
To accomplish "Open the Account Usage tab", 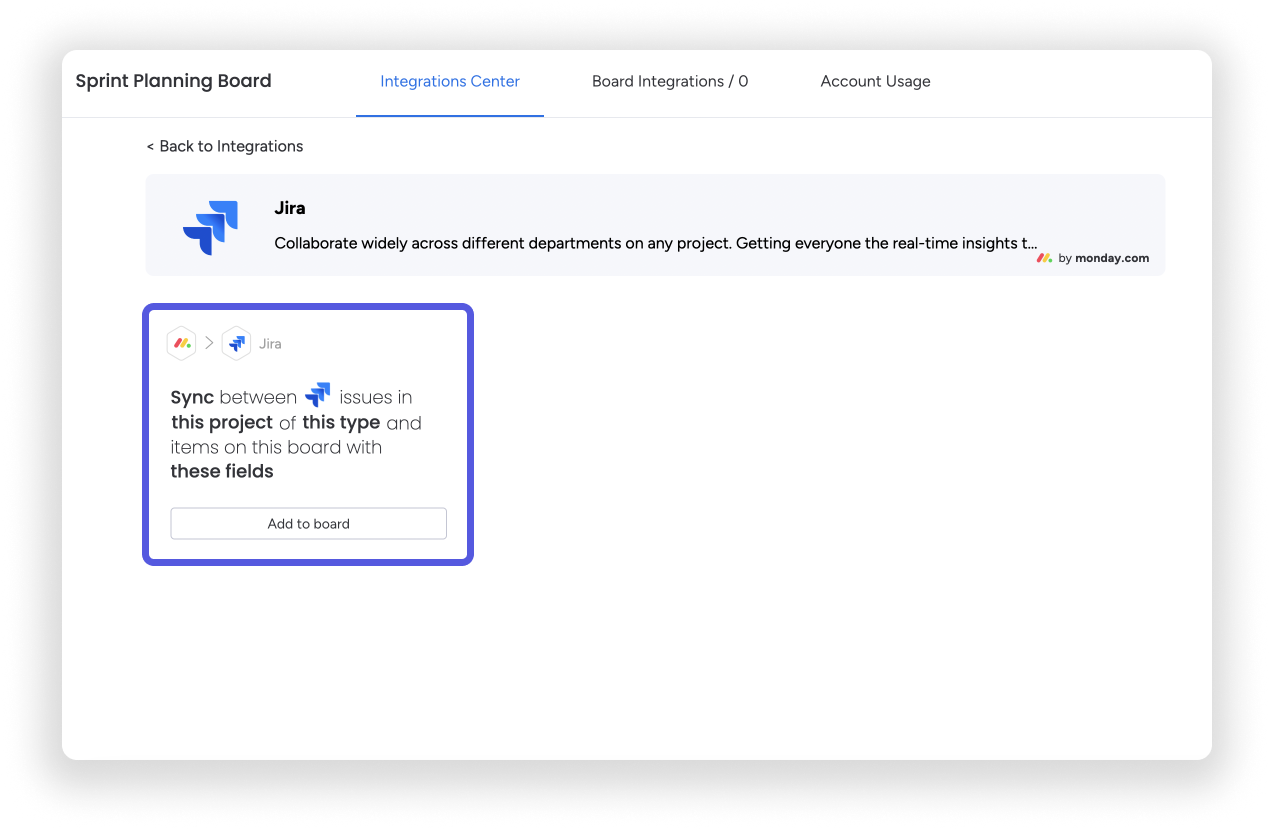I will coord(875,82).
